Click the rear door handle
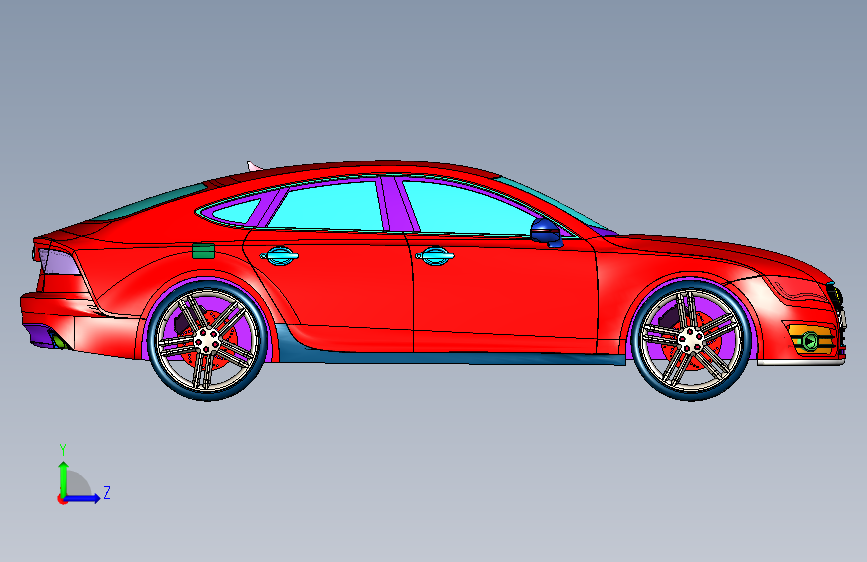Screen dimensions: 867x562 pyautogui.click(x=279, y=256)
